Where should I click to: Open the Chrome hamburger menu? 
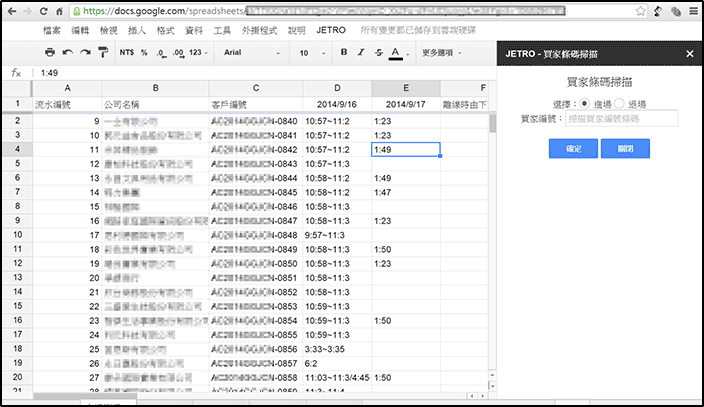pyautogui.click(x=689, y=12)
